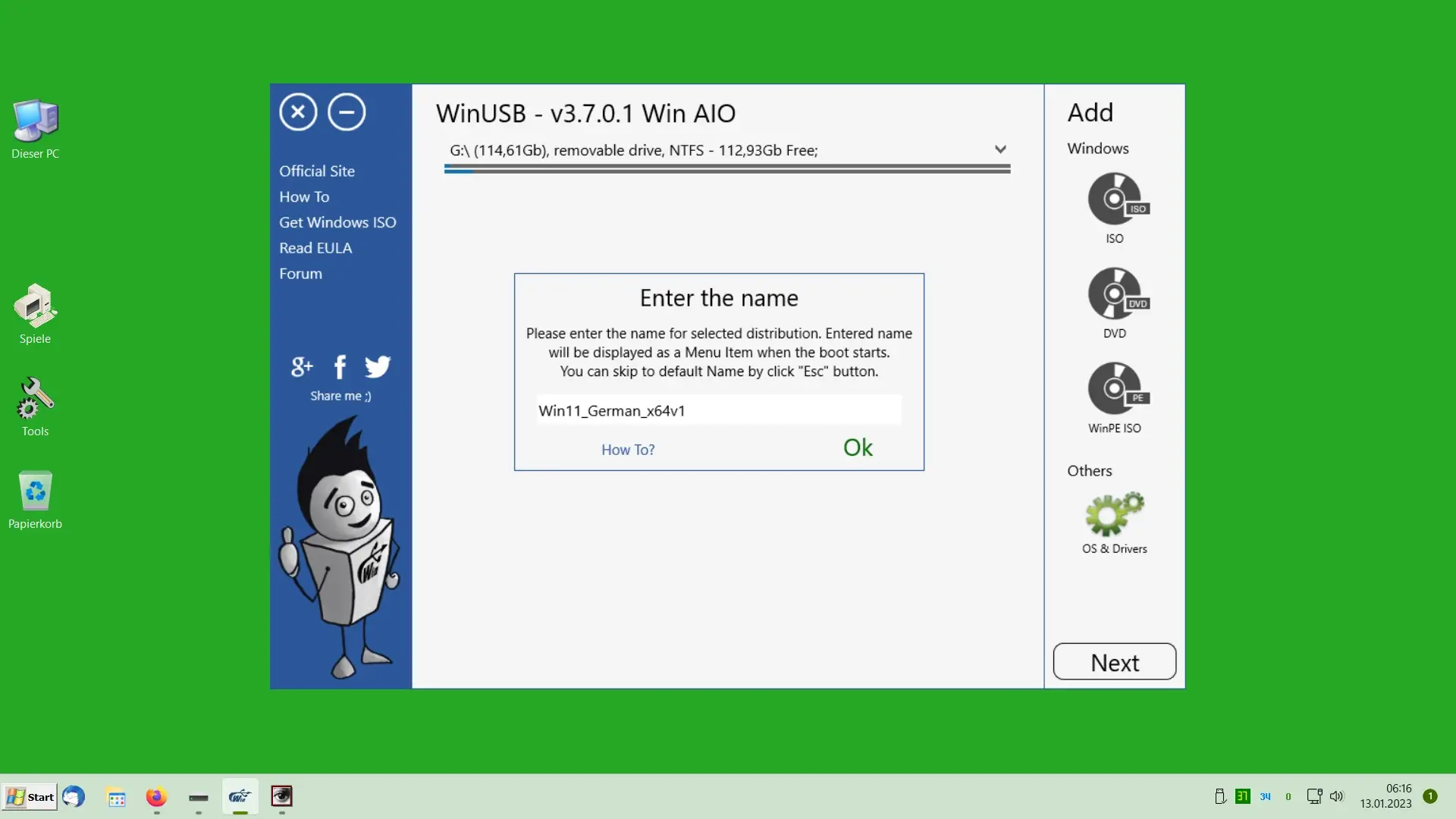Click the drive usage progress bar
This screenshot has width=1456, height=819.
[x=727, y=171]
